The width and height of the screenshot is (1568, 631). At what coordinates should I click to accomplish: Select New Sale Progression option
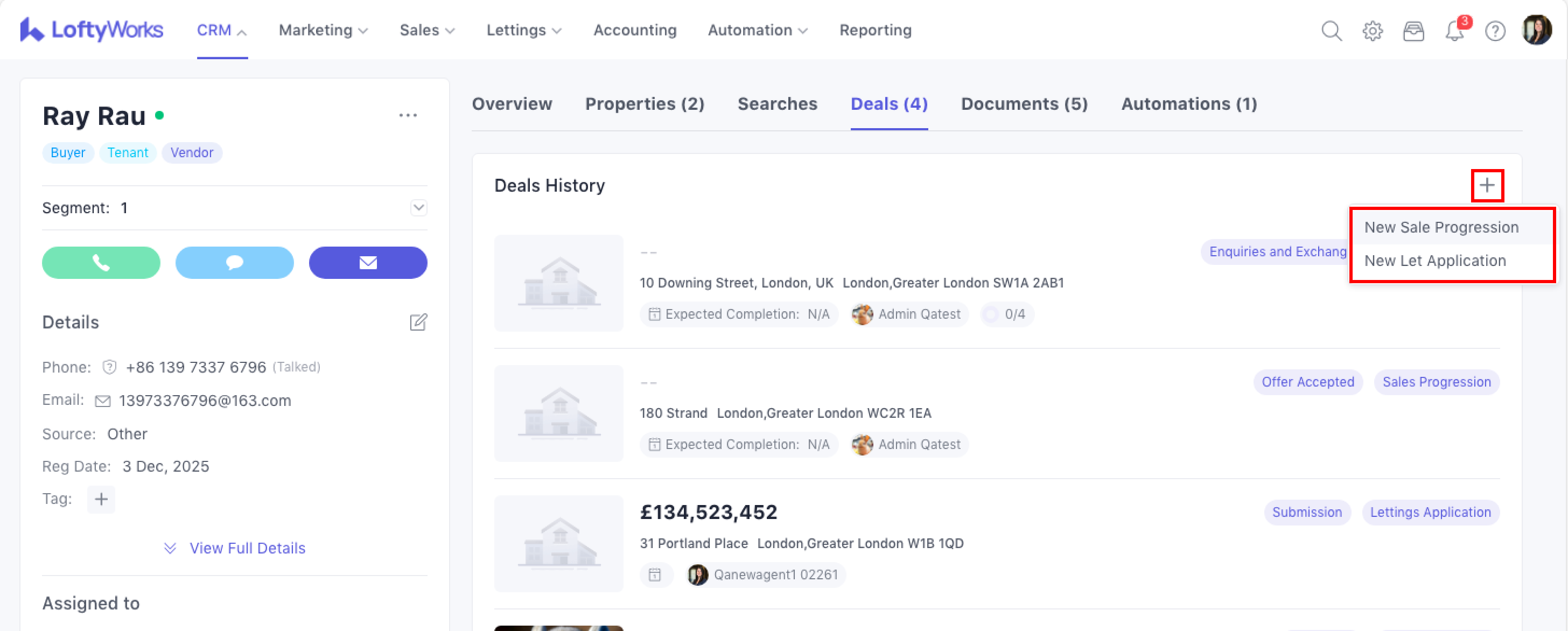point(1441,228)
